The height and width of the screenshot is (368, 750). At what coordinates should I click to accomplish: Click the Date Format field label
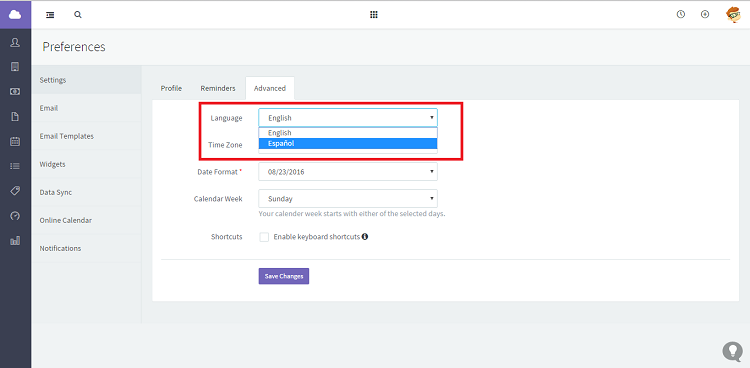[218, 172]
